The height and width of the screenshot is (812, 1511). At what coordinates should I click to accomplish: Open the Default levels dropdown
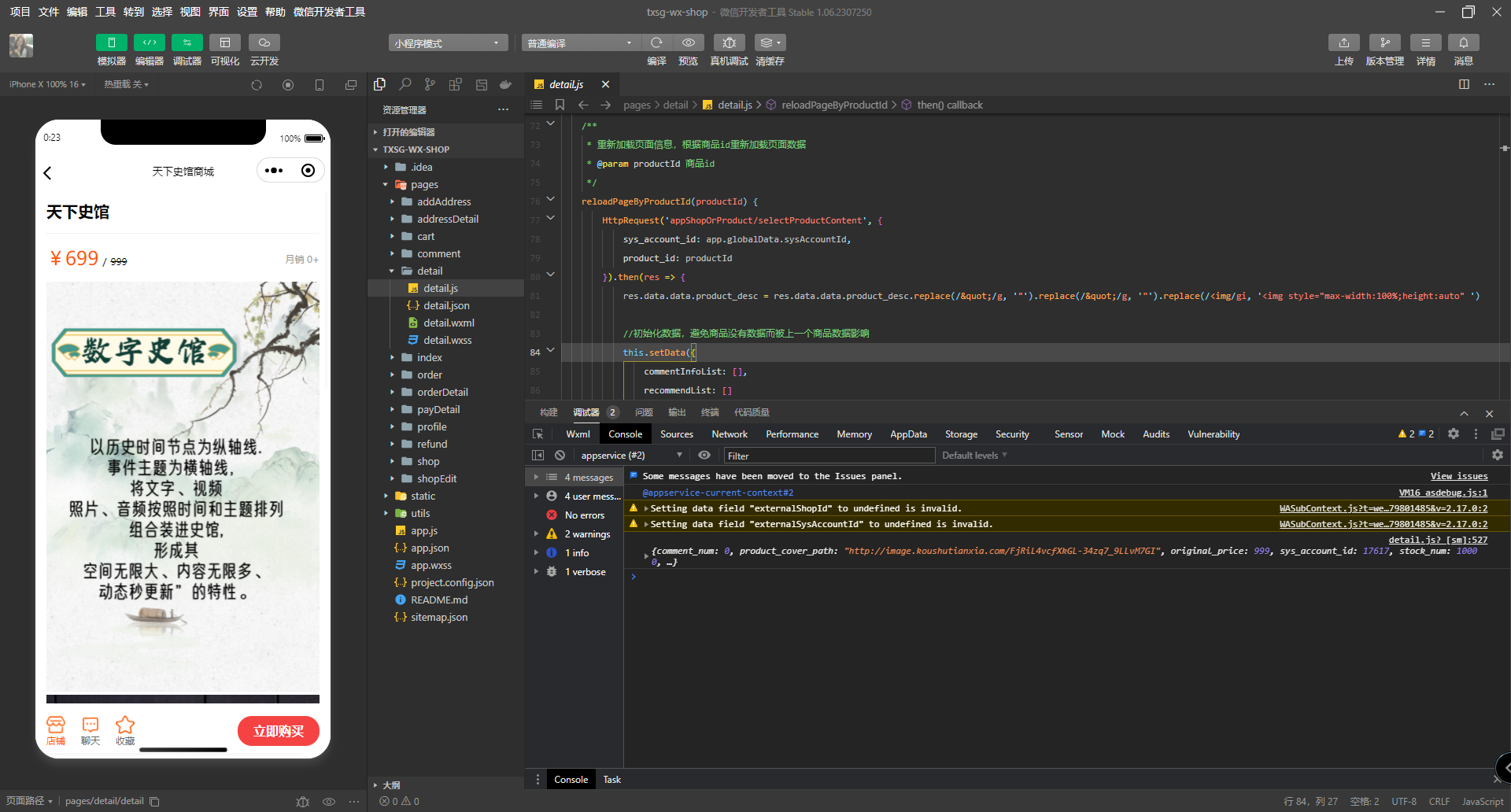point(974,456)
